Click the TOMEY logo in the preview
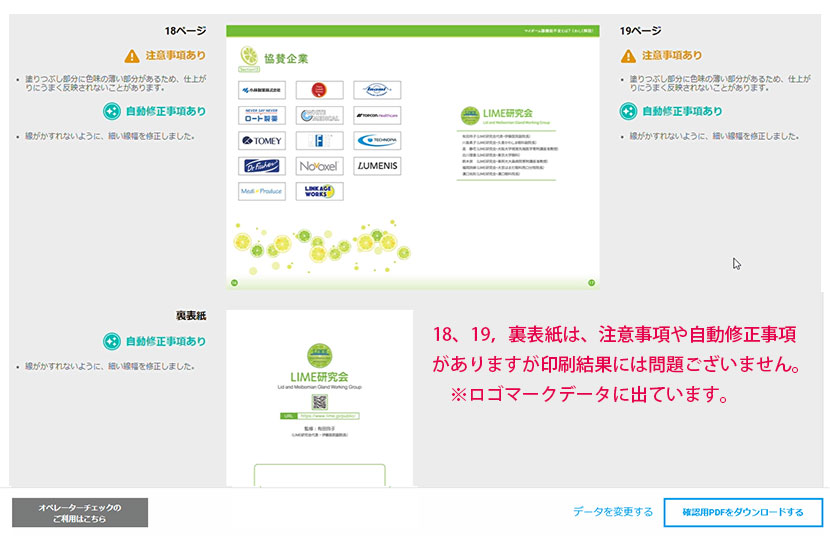Viewport: 830px width, 540px height. (x=262, y=140)
